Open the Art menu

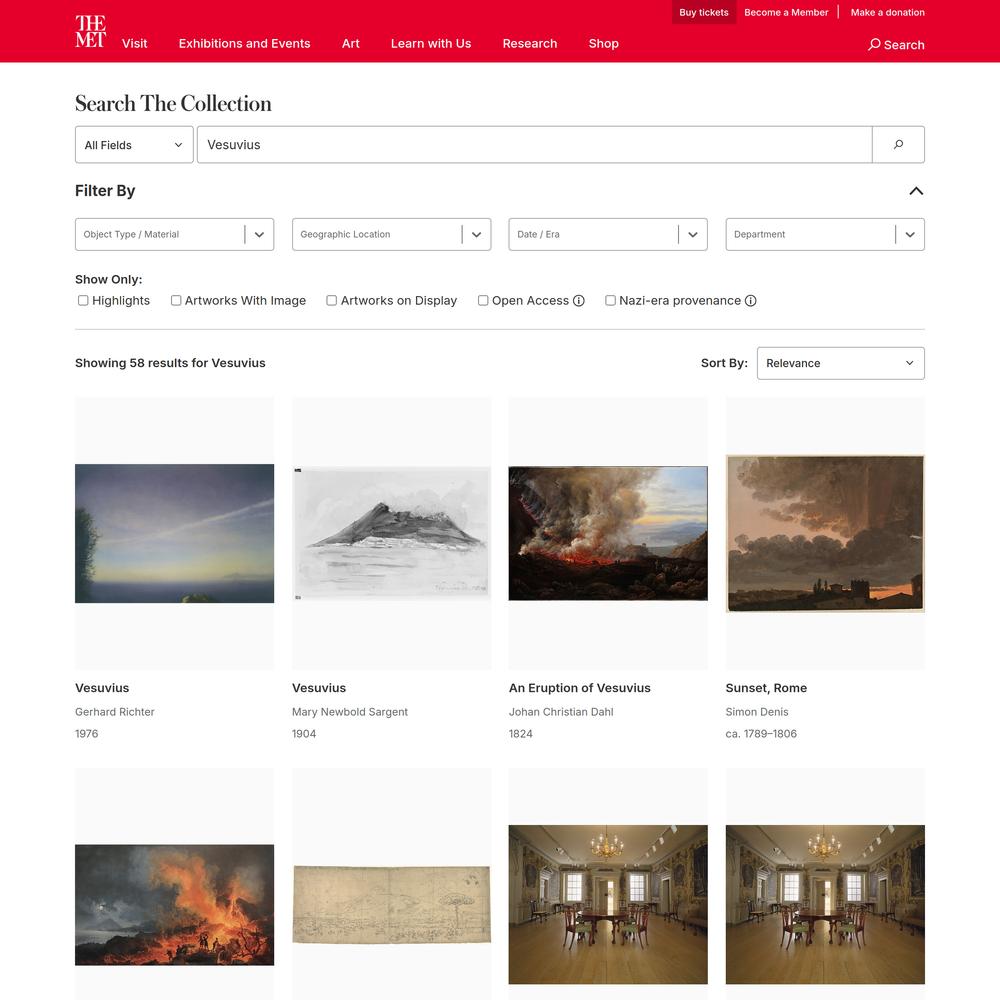coord(351,43)
